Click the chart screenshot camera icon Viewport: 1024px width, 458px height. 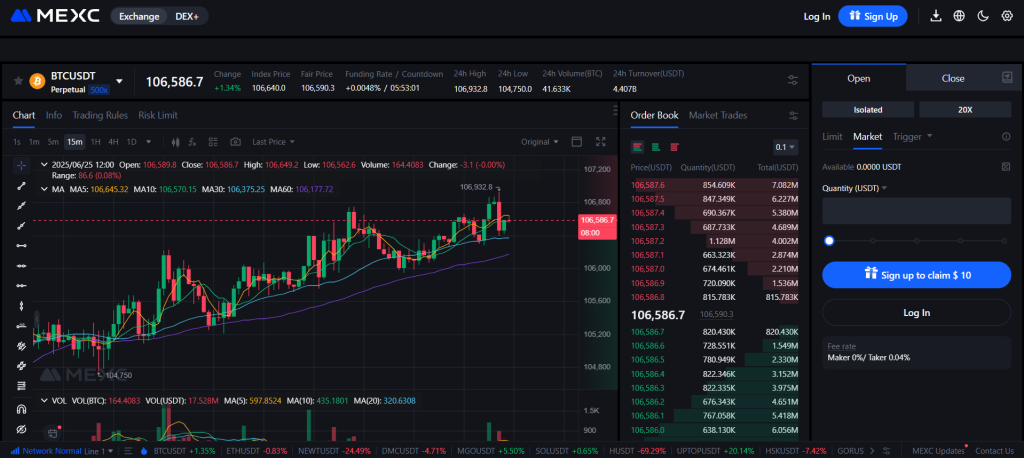click(x=235, y=142)
